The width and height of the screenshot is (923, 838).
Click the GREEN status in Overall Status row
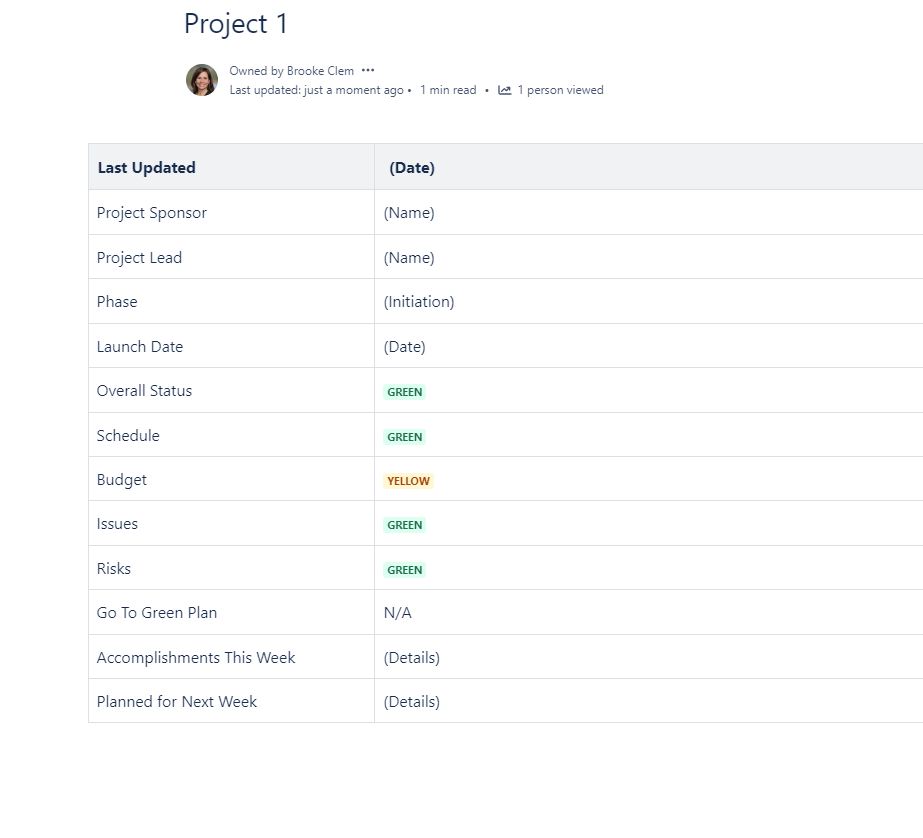[404, 392]
